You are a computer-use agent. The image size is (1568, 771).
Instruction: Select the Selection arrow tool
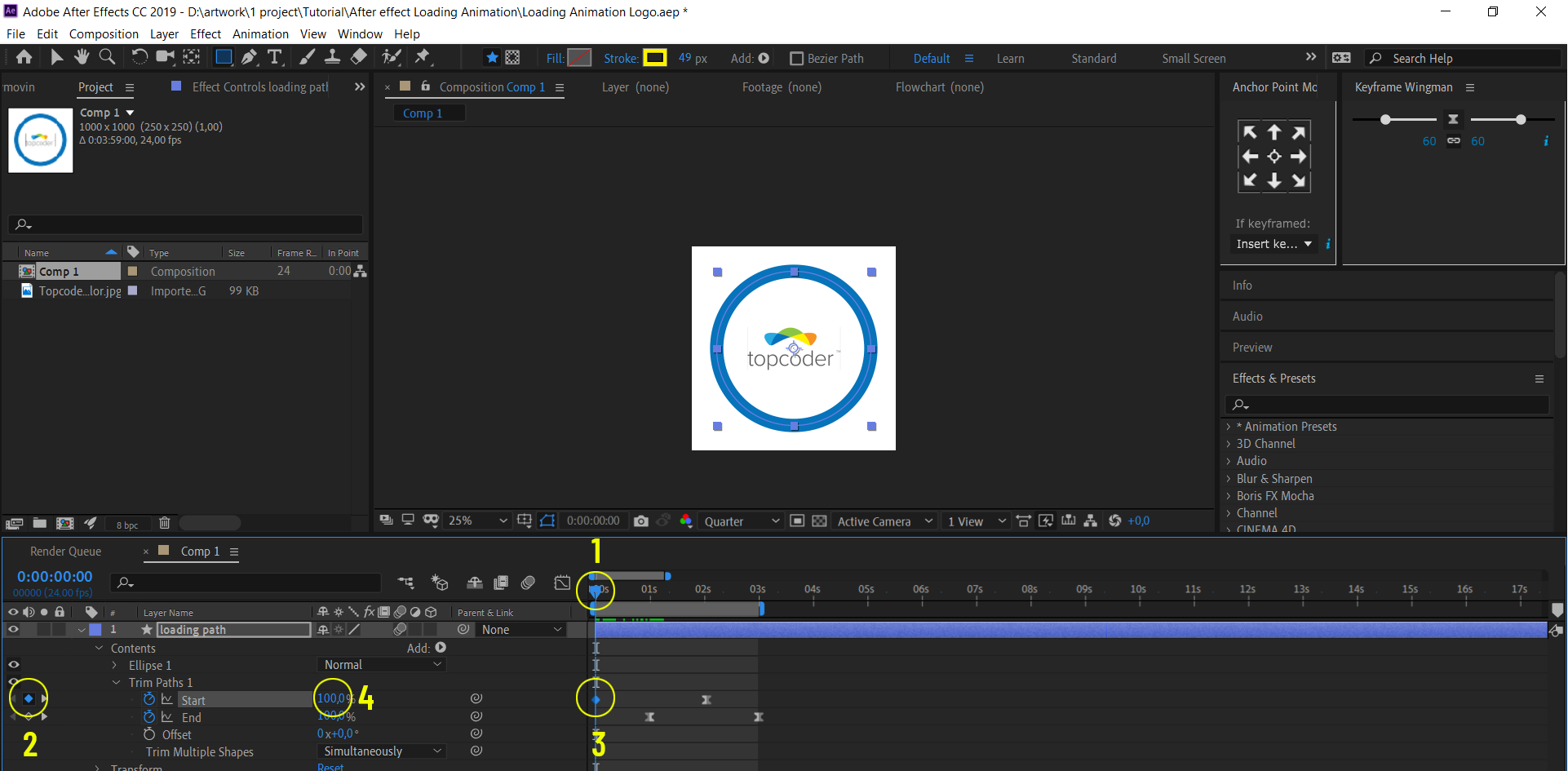[x=56, y=57]
